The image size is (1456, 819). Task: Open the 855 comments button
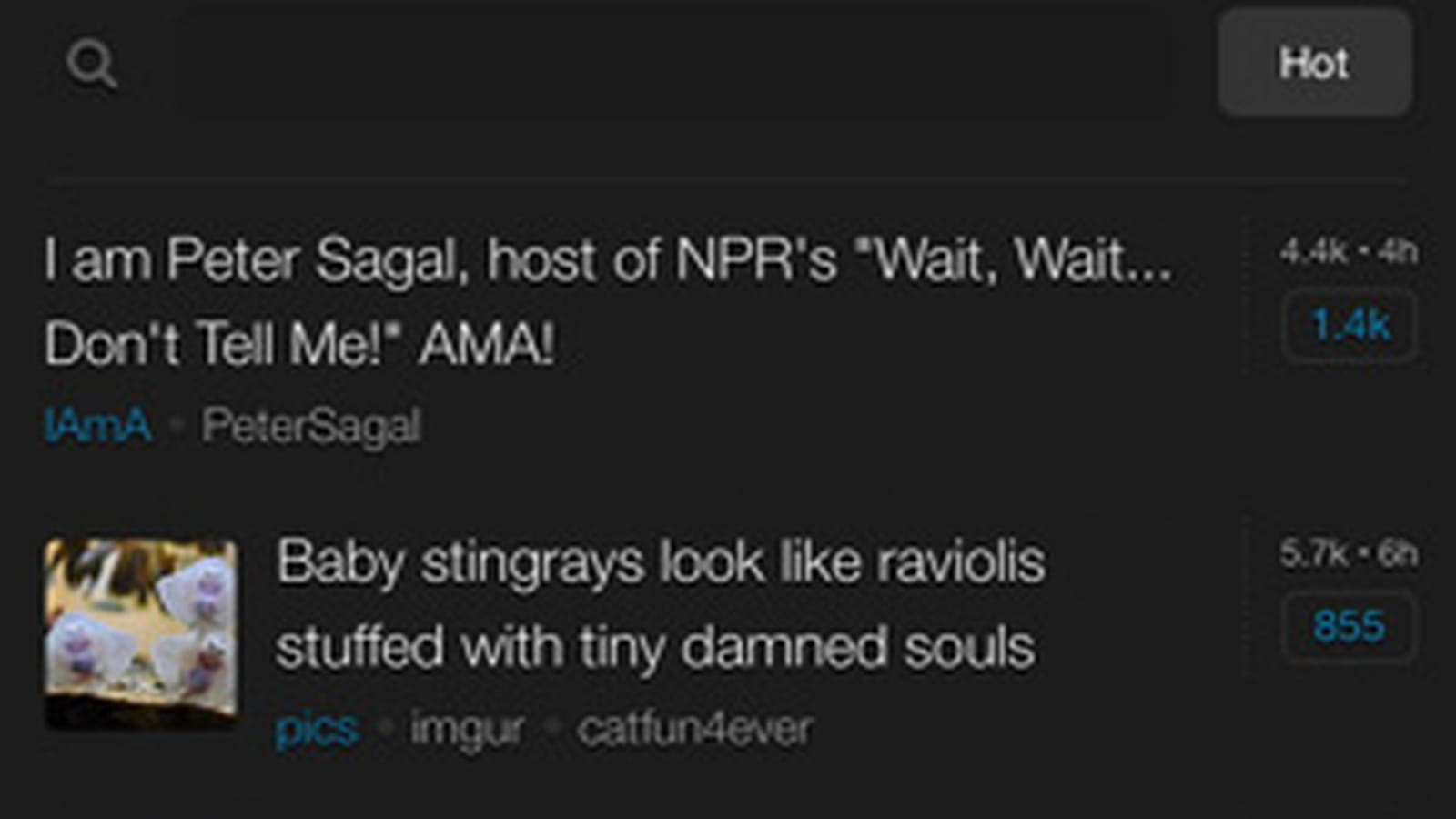coord(1350,626)
